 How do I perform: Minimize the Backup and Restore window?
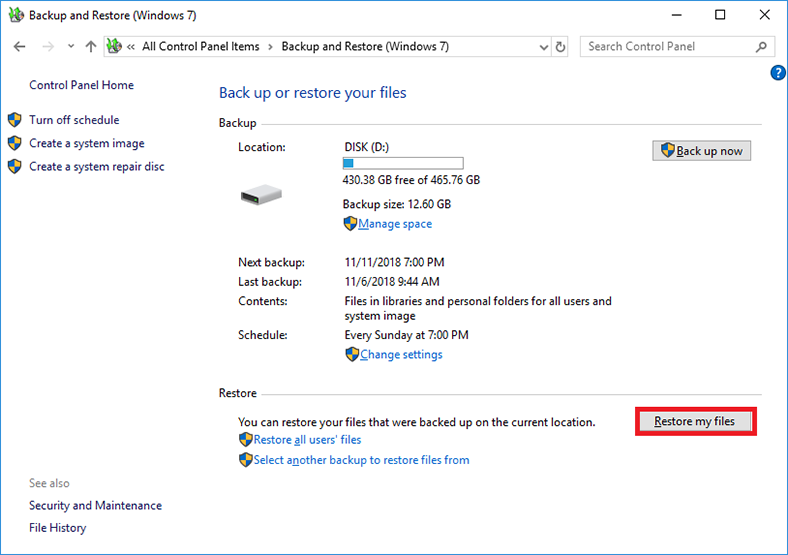676,15
